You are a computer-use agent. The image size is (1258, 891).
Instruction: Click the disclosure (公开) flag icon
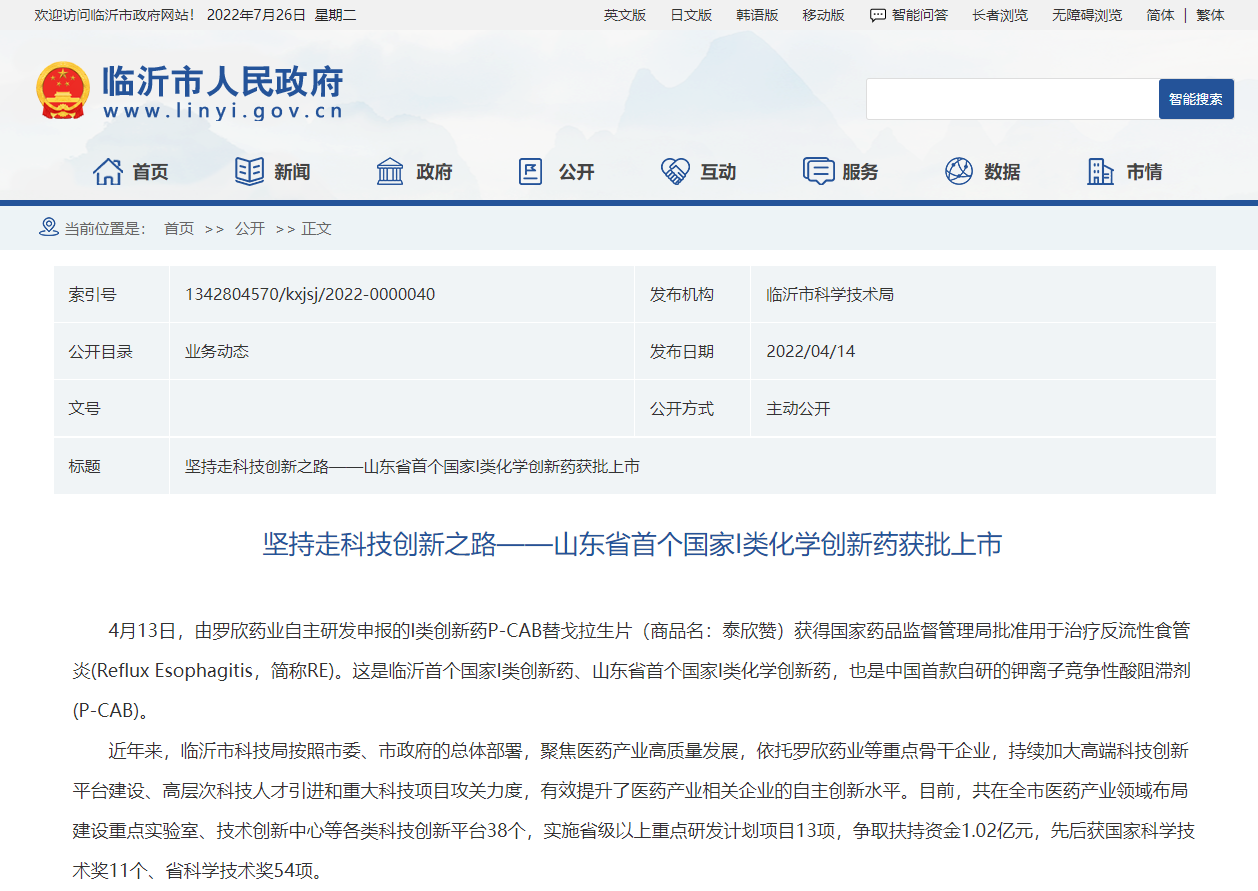(531, 172)
